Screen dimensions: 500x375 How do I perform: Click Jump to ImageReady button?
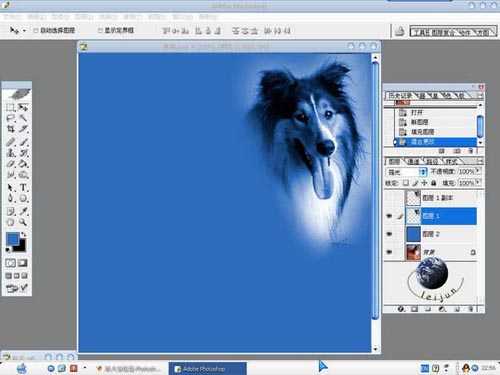(17, 288)
